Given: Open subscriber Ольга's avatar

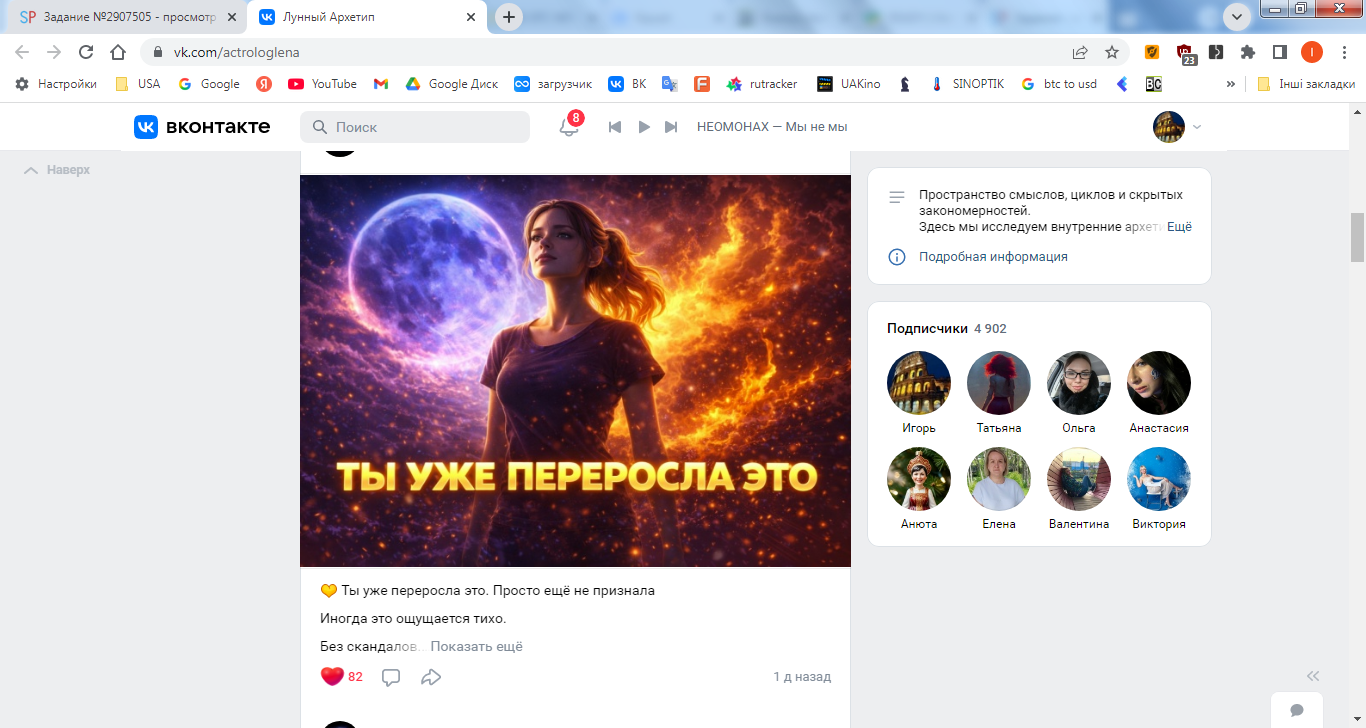Looking at the screenshot, I should pyautogui.click(x=1079, y=383).
